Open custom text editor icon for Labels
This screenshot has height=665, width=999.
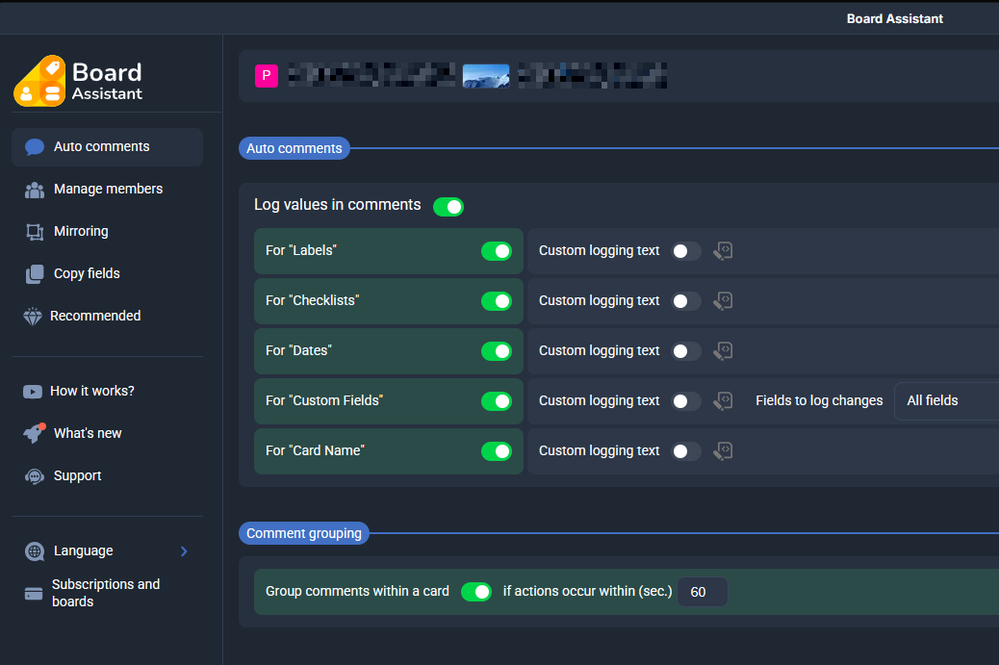723,251
